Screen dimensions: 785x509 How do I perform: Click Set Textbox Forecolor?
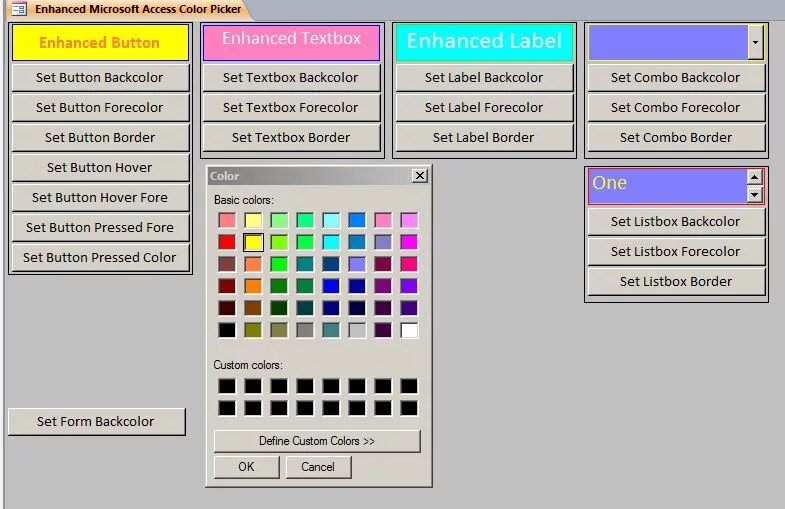click(x=291, y=108)
